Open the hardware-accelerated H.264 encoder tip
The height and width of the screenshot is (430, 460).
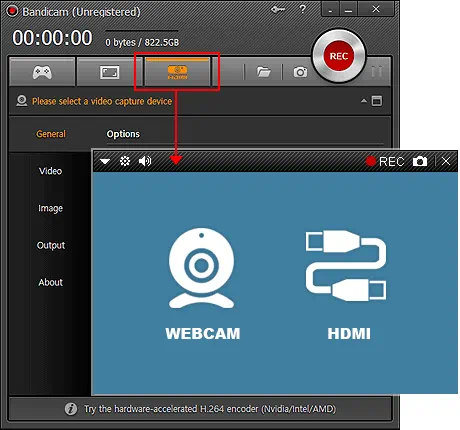(x=210, y=409)
